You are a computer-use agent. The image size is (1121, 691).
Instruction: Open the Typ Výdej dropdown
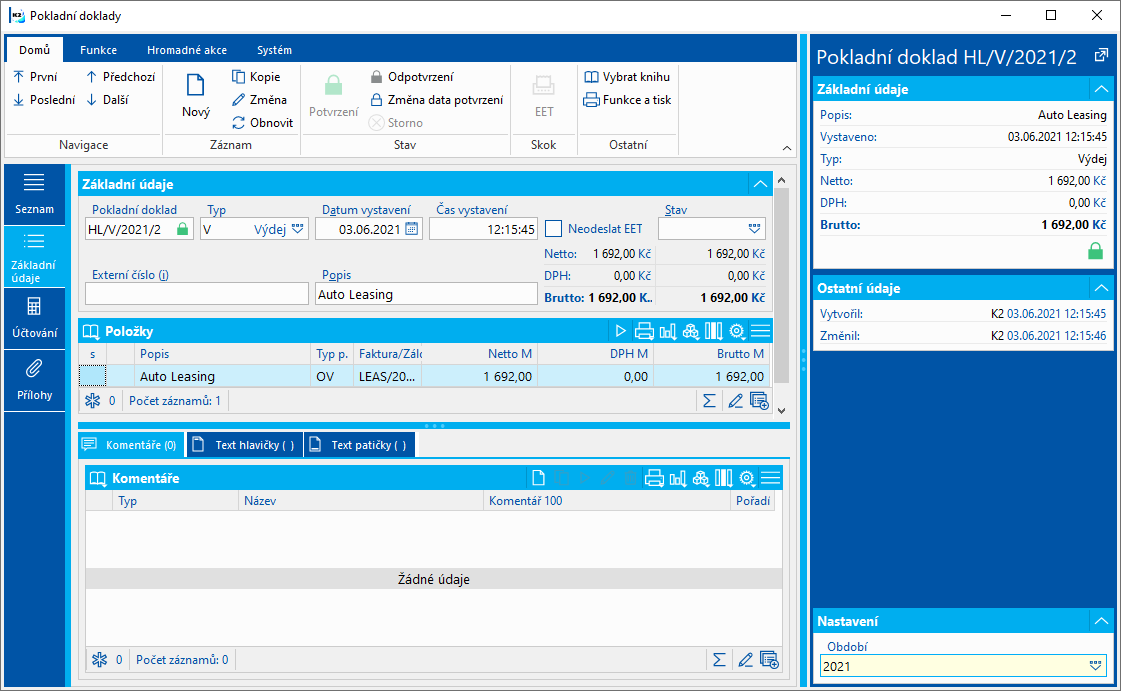coord(297,229)
